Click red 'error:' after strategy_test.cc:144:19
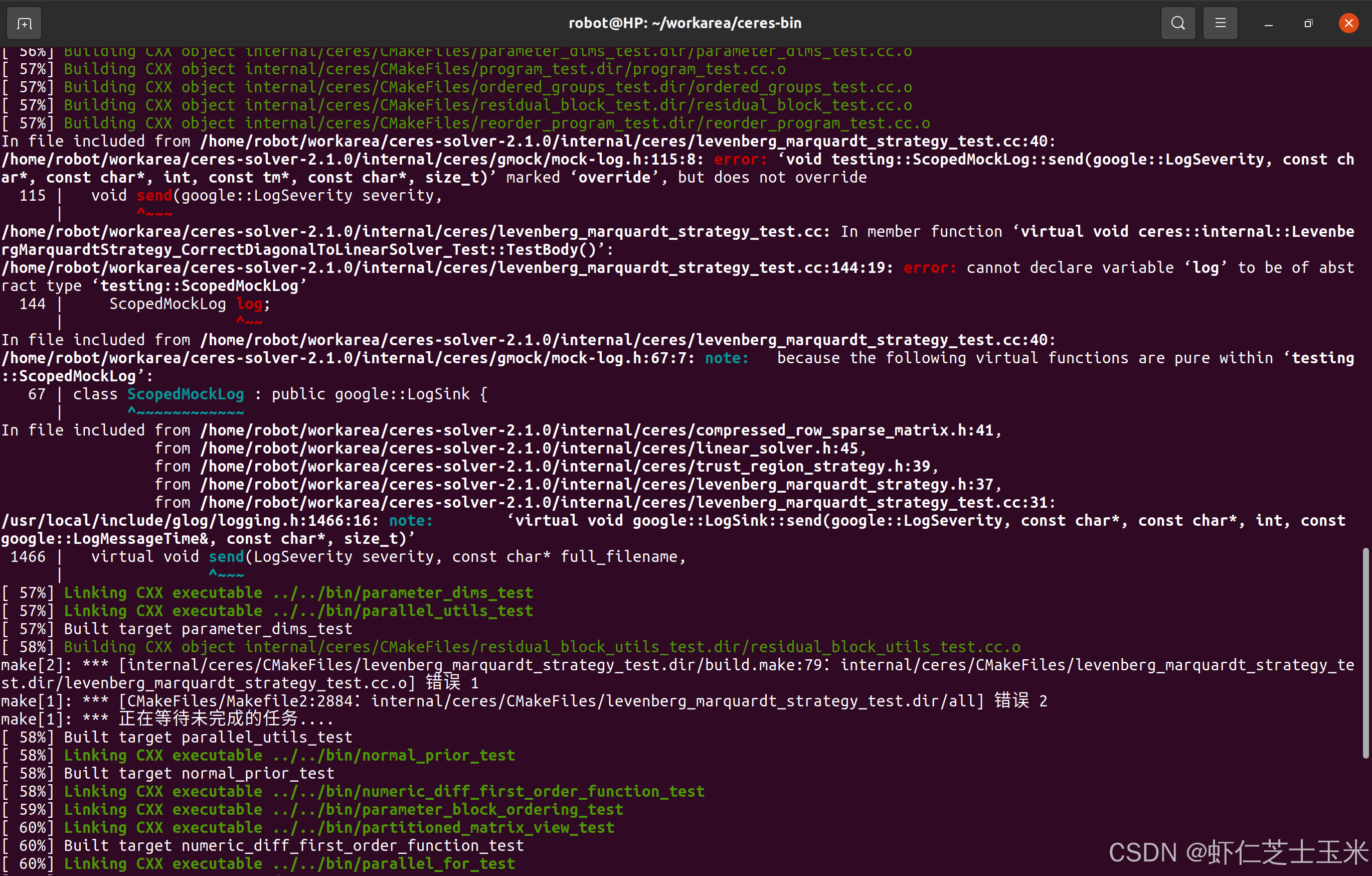Image resolution: width=1372 pixels, height=876 pixels. pos(930,268)
